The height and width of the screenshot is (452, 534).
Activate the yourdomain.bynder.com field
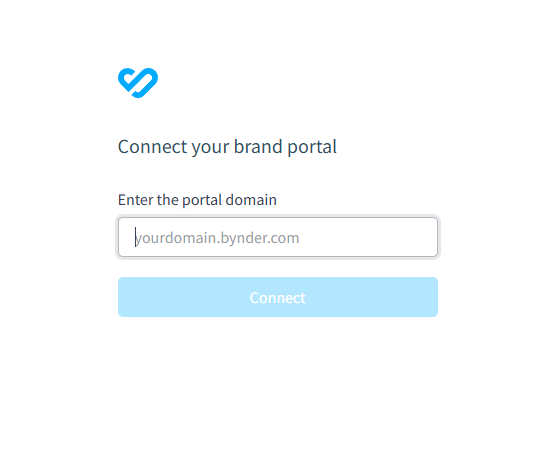(x=278, y=237)
